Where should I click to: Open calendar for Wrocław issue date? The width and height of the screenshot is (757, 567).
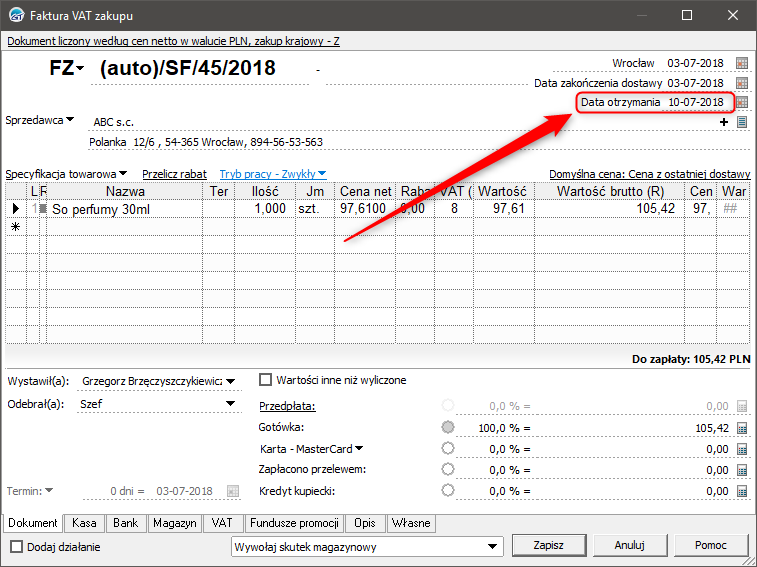[742, 63]
